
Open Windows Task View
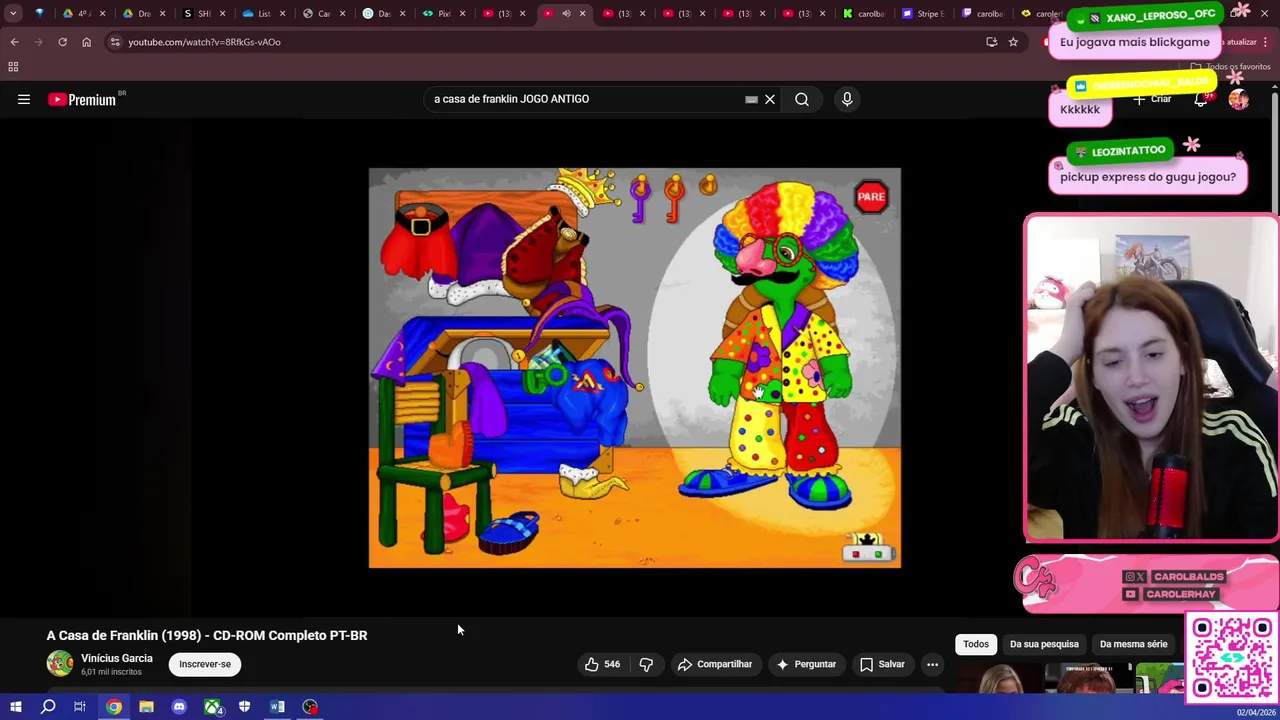pos(80,707)
